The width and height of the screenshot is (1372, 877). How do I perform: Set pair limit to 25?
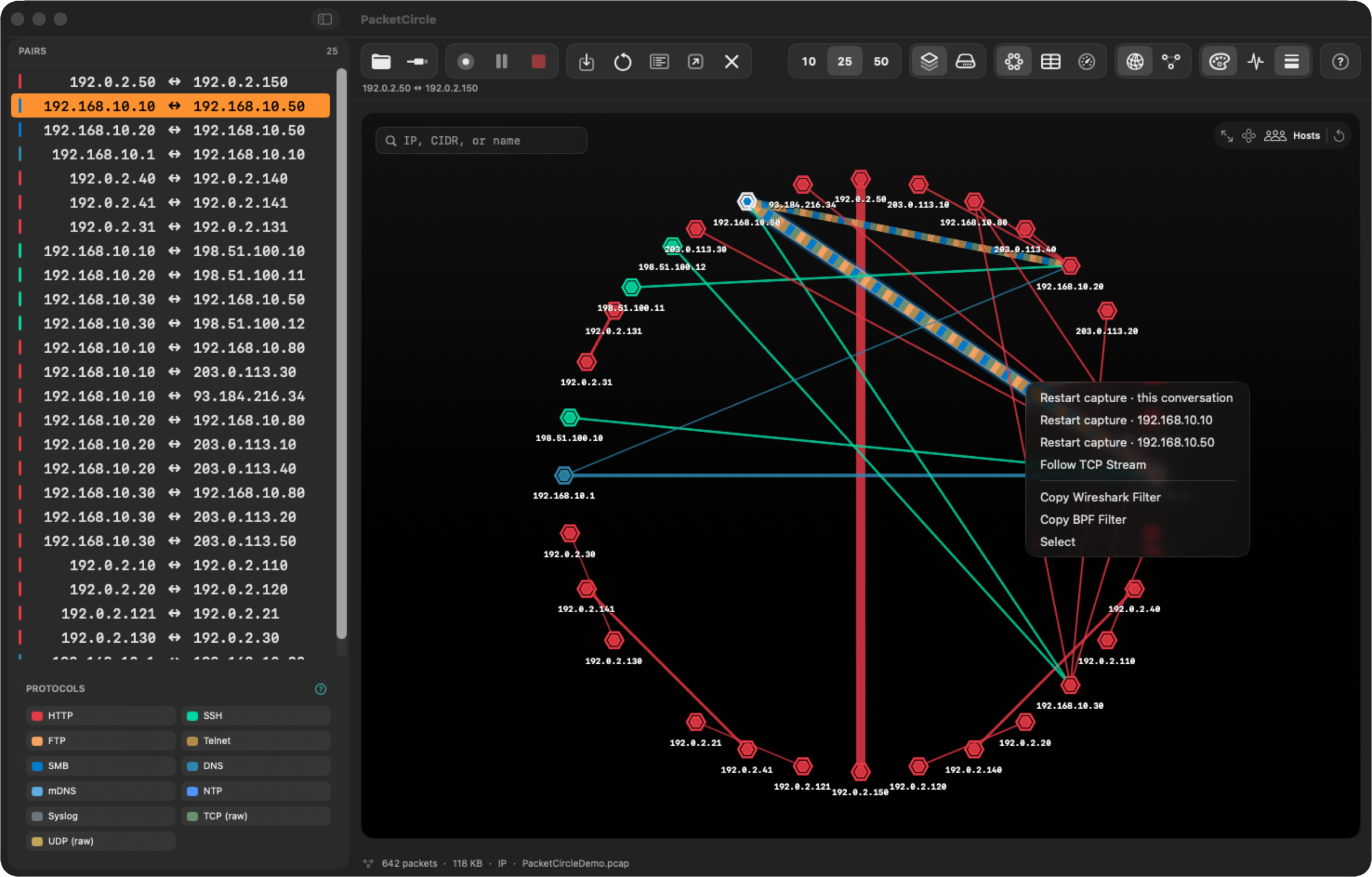(845, 62)
